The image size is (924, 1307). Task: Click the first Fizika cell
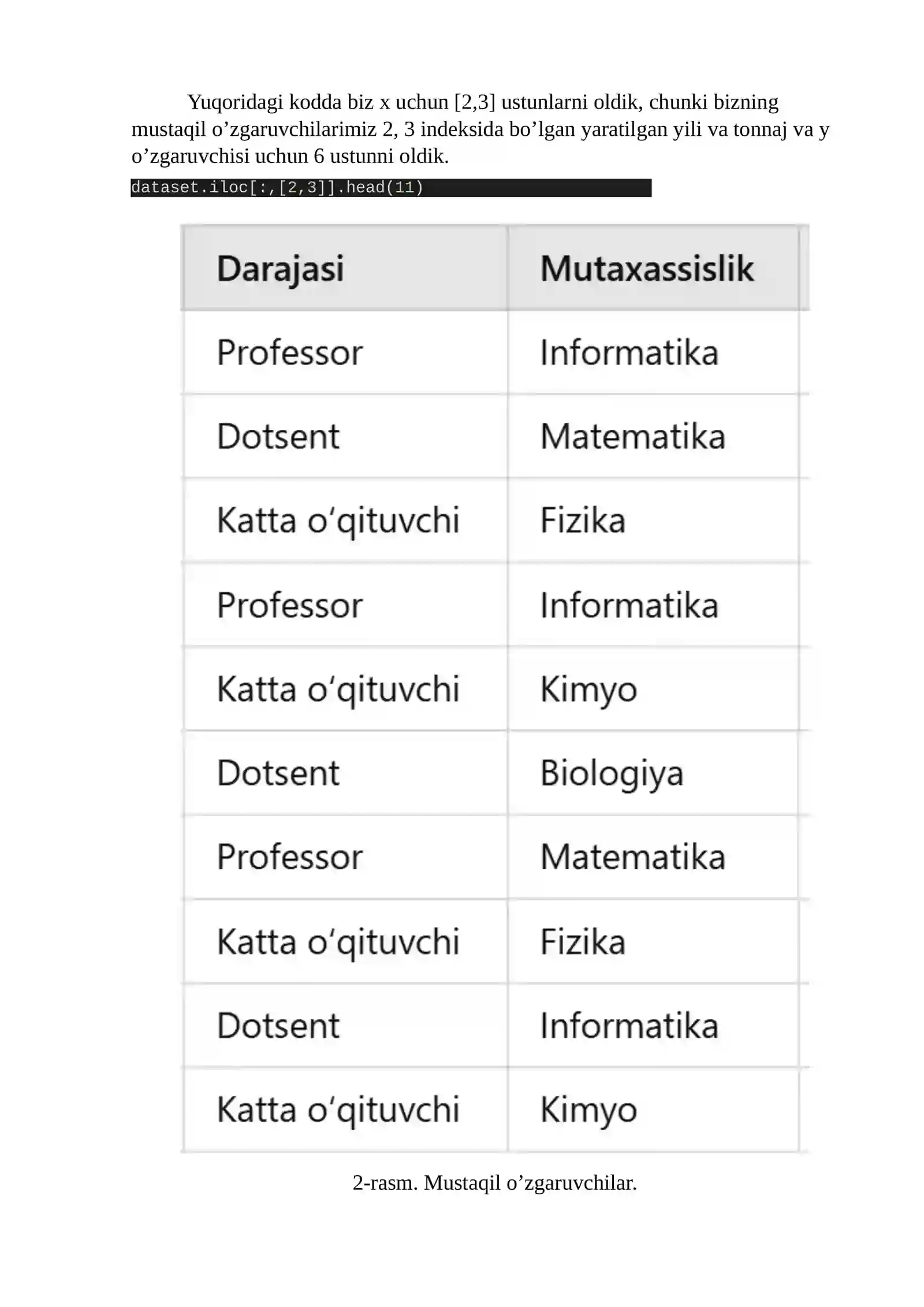653,520
